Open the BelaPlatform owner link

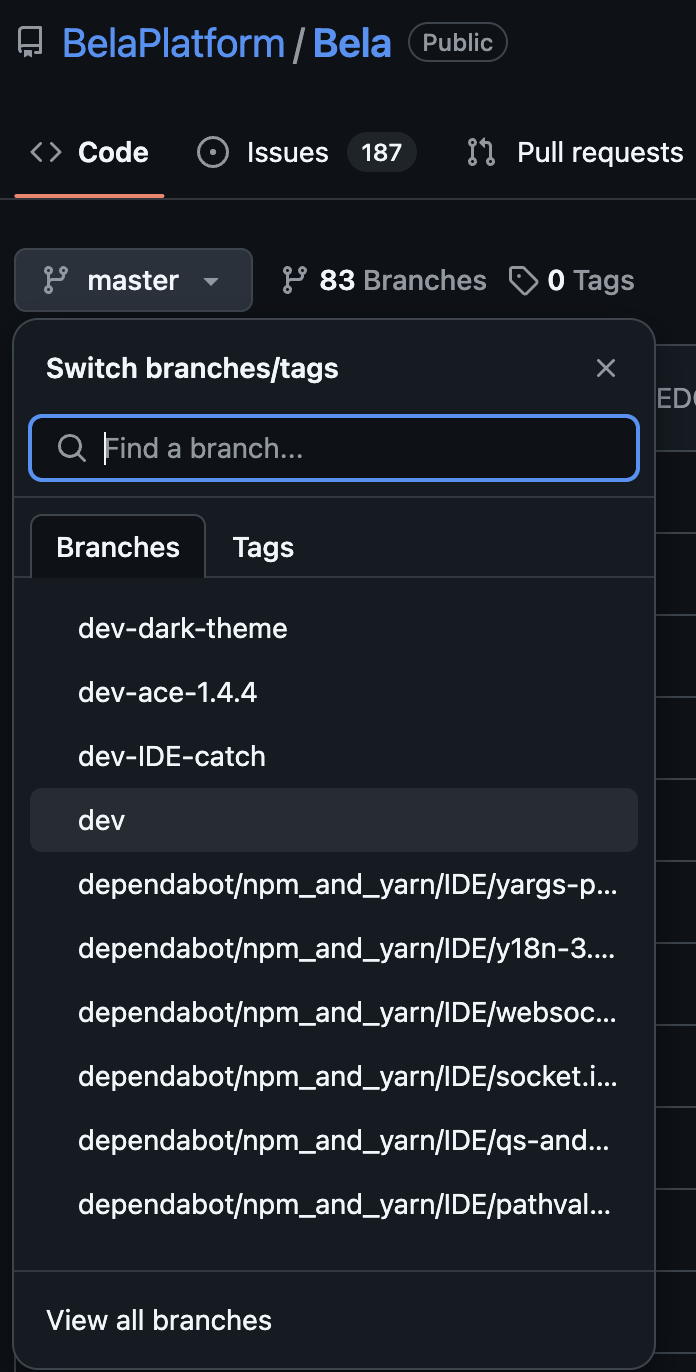173,44
